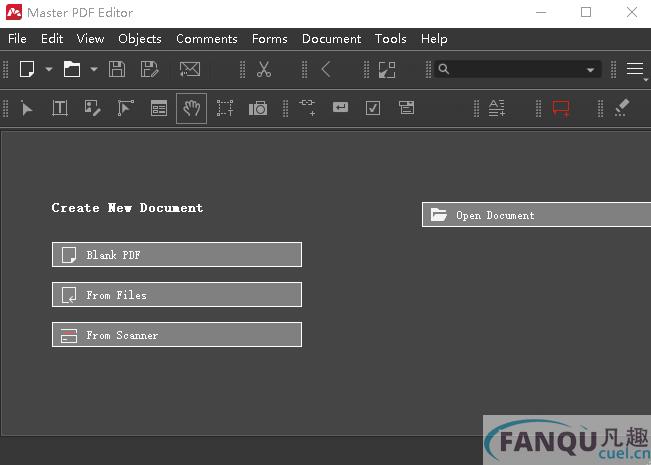Open the File menu
Image resolution: width=651 pixels, height=465 pixels.
pyautogui.click(x=17, y=39)
